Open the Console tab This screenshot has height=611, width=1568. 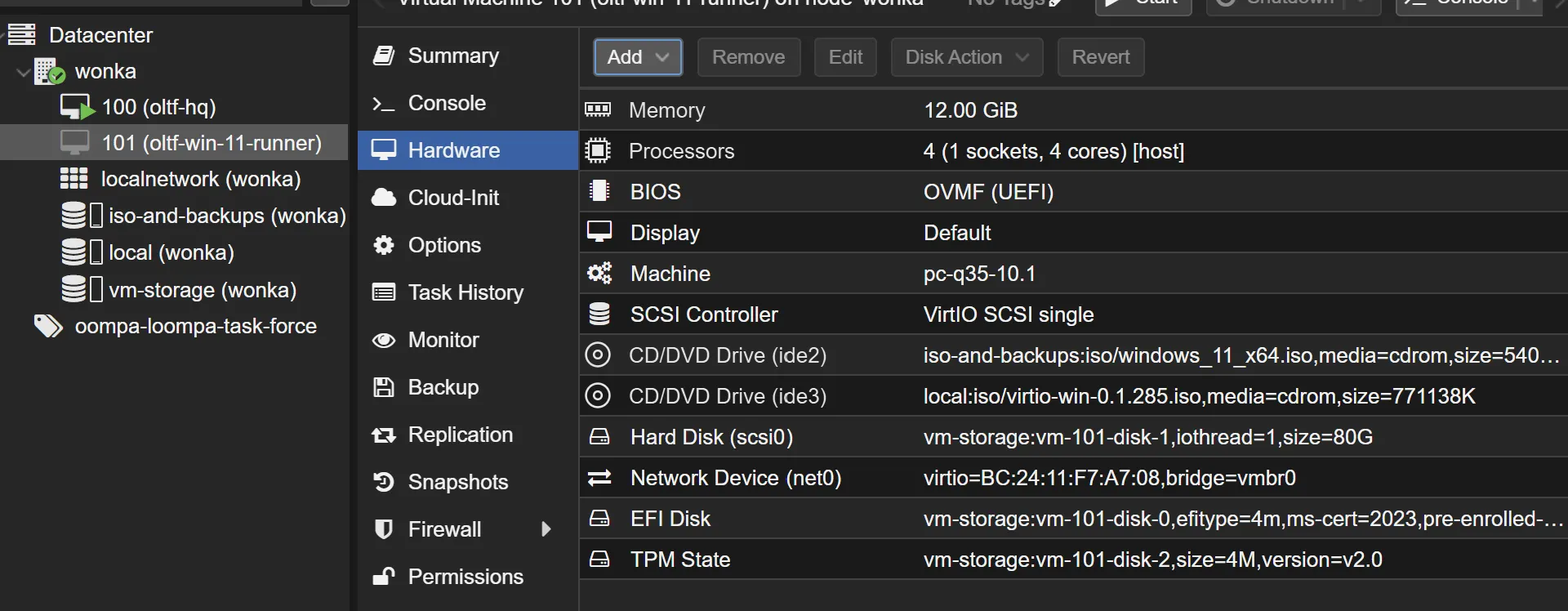pyautogui.click(x=468, y=103)
